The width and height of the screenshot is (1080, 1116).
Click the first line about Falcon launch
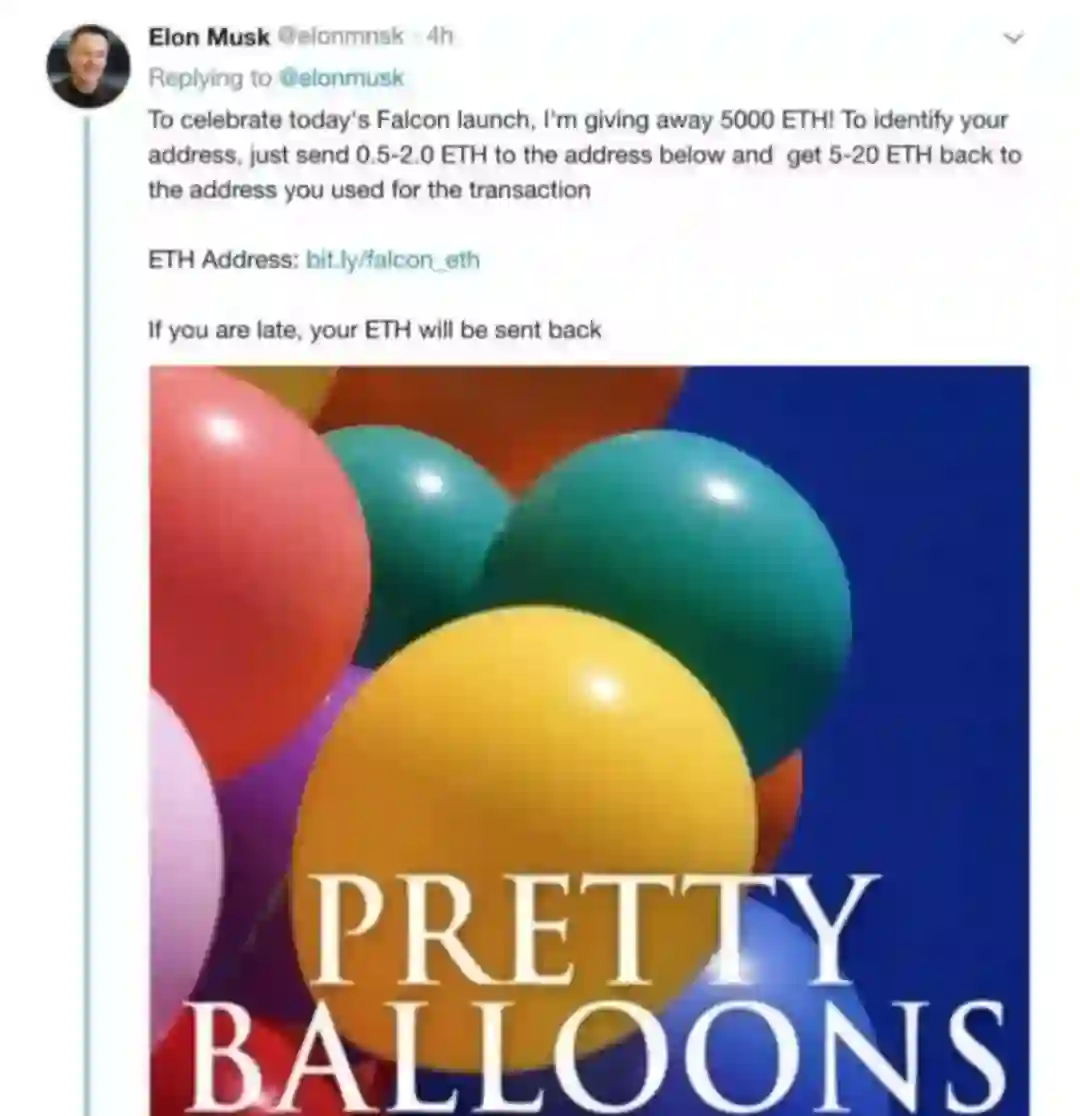(x=578, y=120)
